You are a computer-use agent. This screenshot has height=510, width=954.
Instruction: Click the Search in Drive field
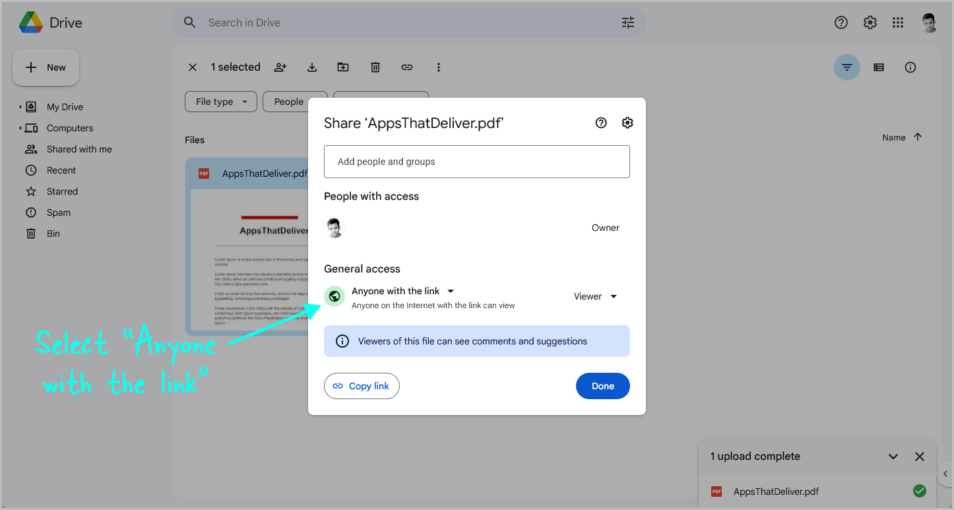pyautogui.click(x=408, y=23)
